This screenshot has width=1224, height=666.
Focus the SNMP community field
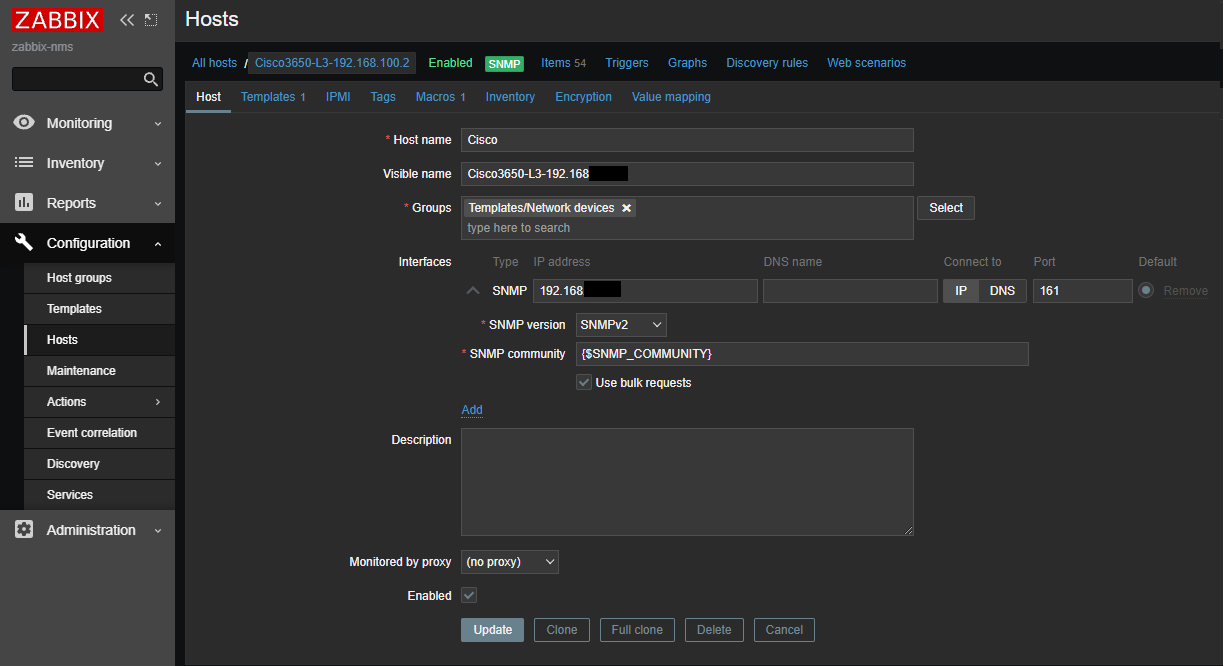point(802,354)
